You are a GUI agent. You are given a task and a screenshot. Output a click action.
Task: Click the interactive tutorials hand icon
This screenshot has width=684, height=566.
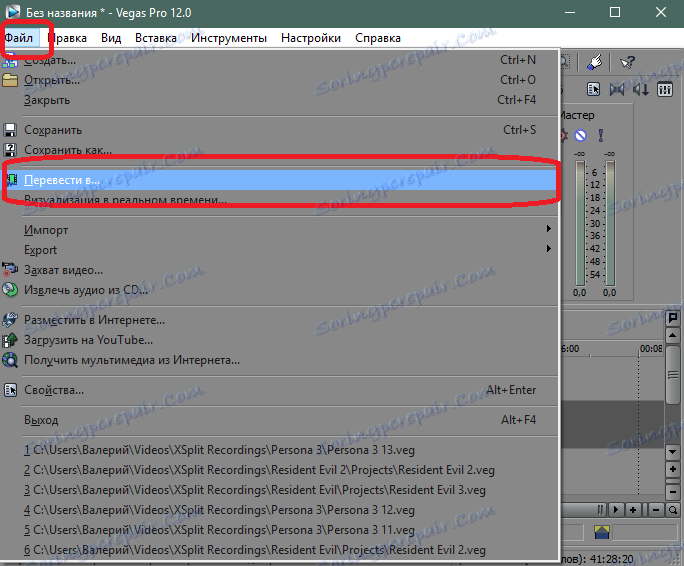coord(595,62)
